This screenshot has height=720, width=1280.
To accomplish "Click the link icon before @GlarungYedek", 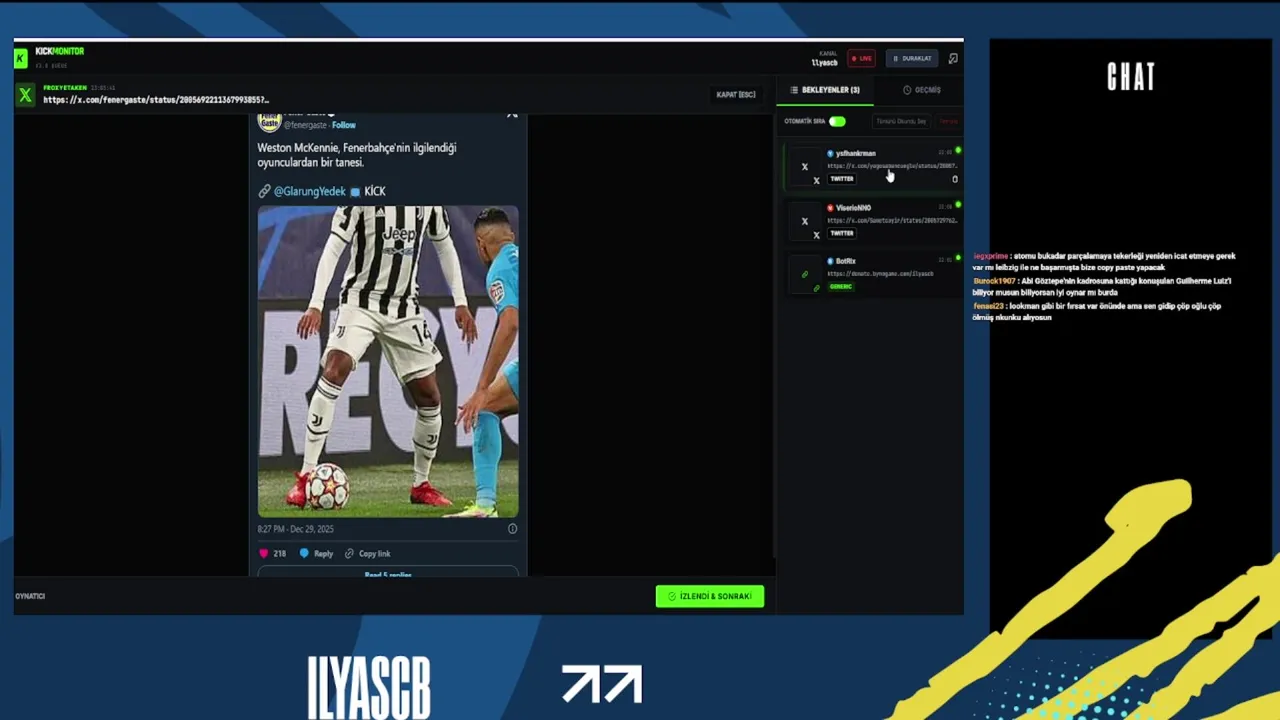I will [264, 191].
